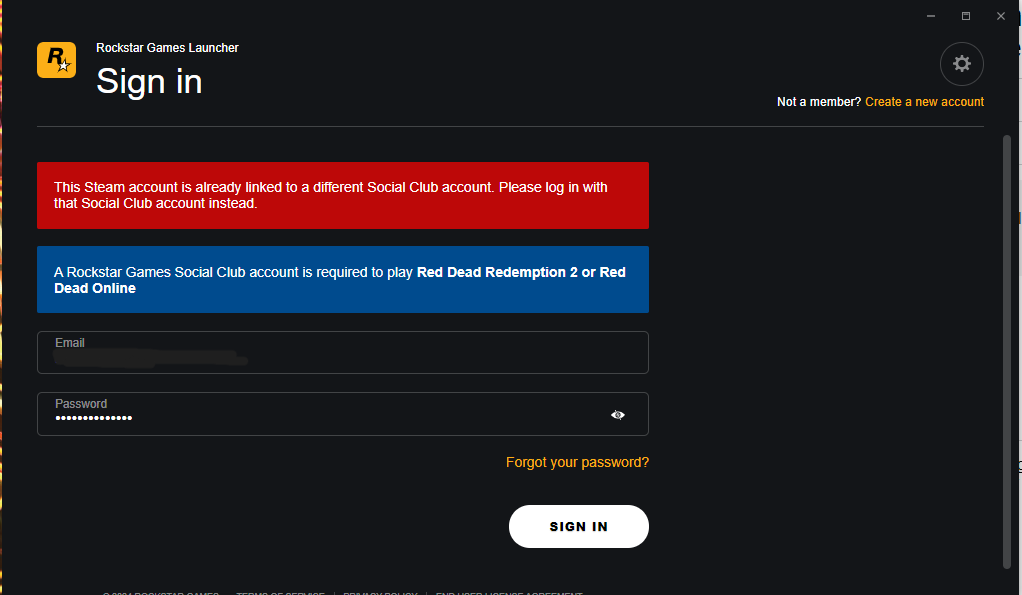Open Create a new account link
This screenshot has width=1022, height=595.
click(924, 102)
